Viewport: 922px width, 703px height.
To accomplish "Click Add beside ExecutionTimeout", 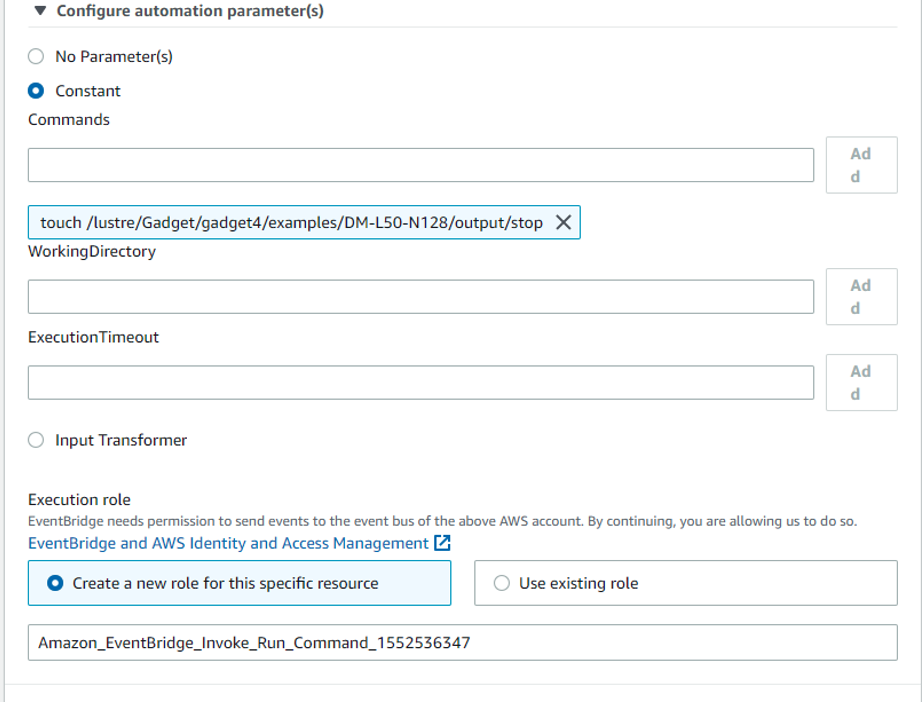I will click(x=861, y=382).
